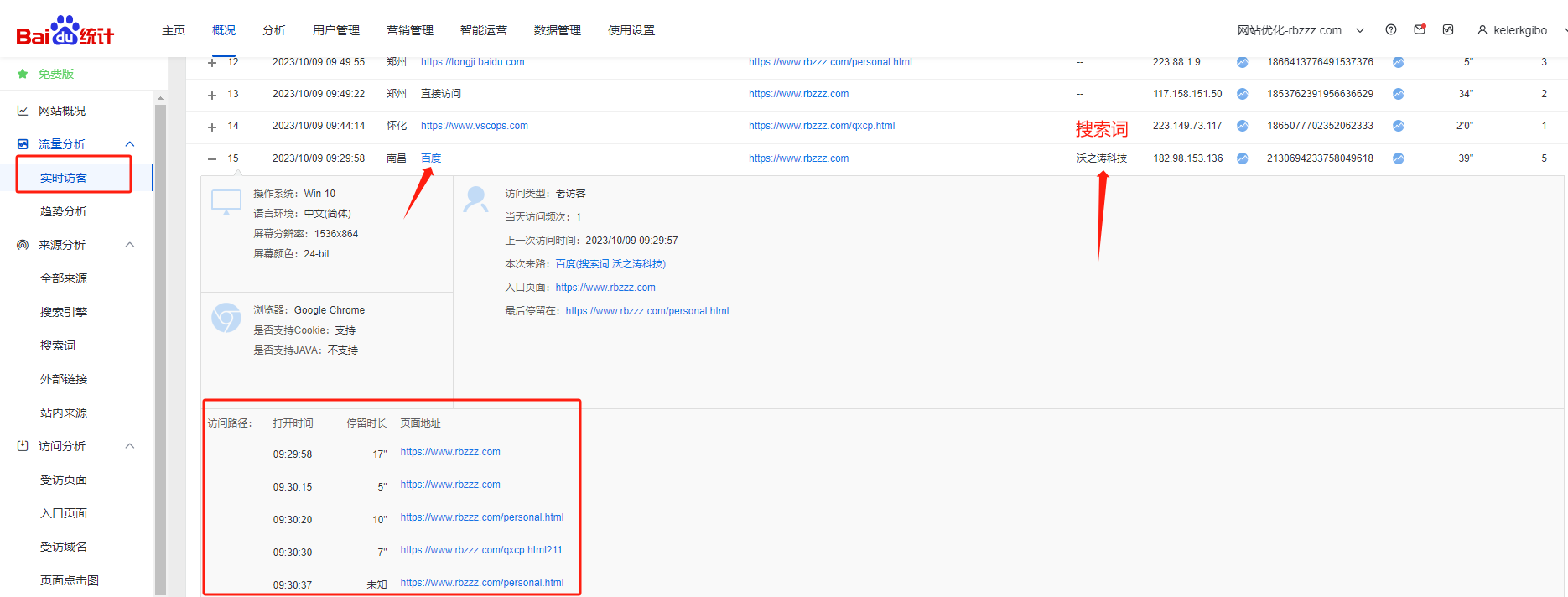
Task: Click the IP lookup icon for 223.88.1.9
Action: click(1243, 62)
